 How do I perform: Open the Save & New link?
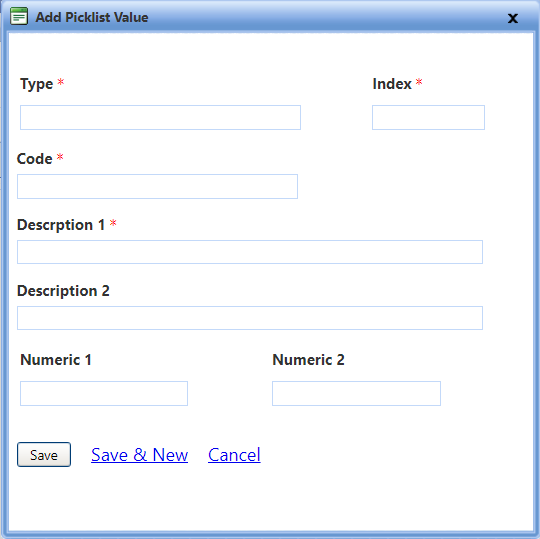coord(139,455)
